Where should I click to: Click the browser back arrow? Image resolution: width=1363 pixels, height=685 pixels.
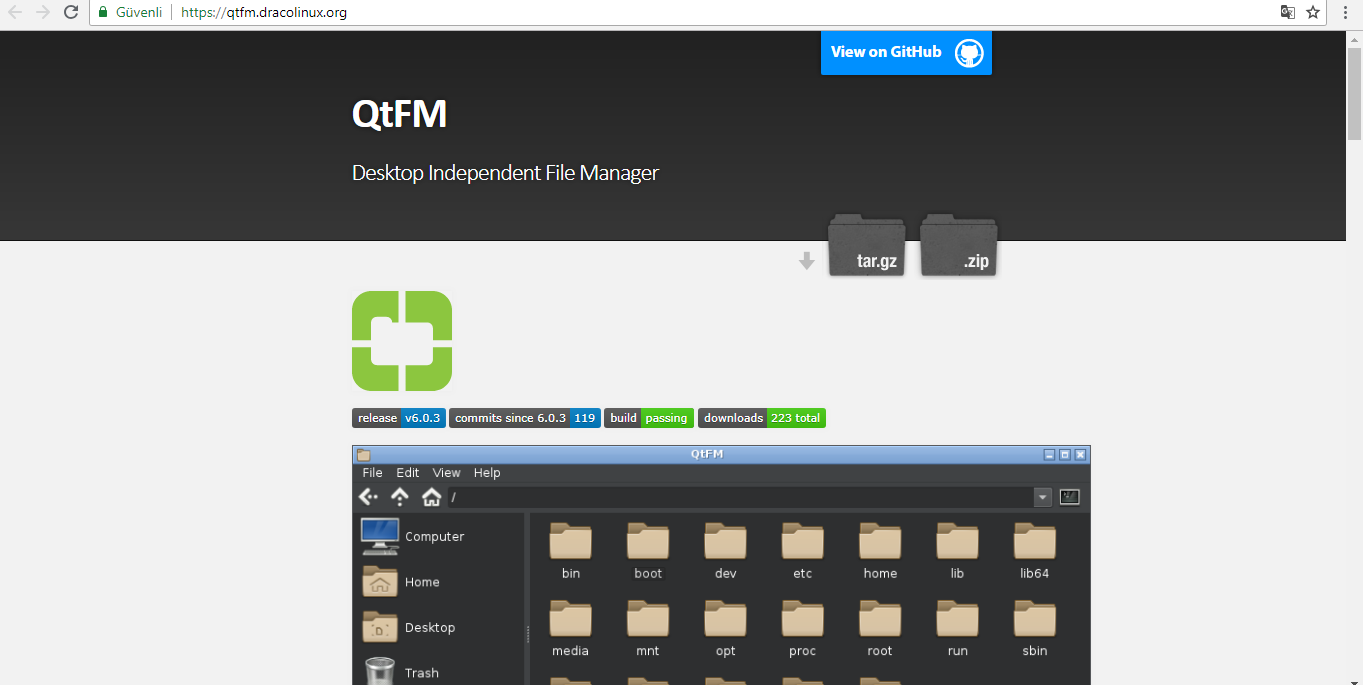tap(15, 12)
